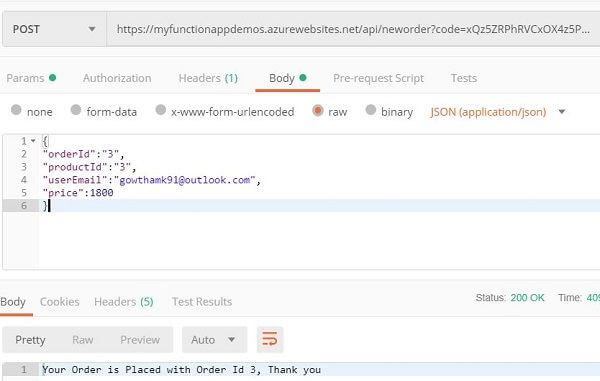Click the response text Your Order is Placed

(x=182, y=370)
